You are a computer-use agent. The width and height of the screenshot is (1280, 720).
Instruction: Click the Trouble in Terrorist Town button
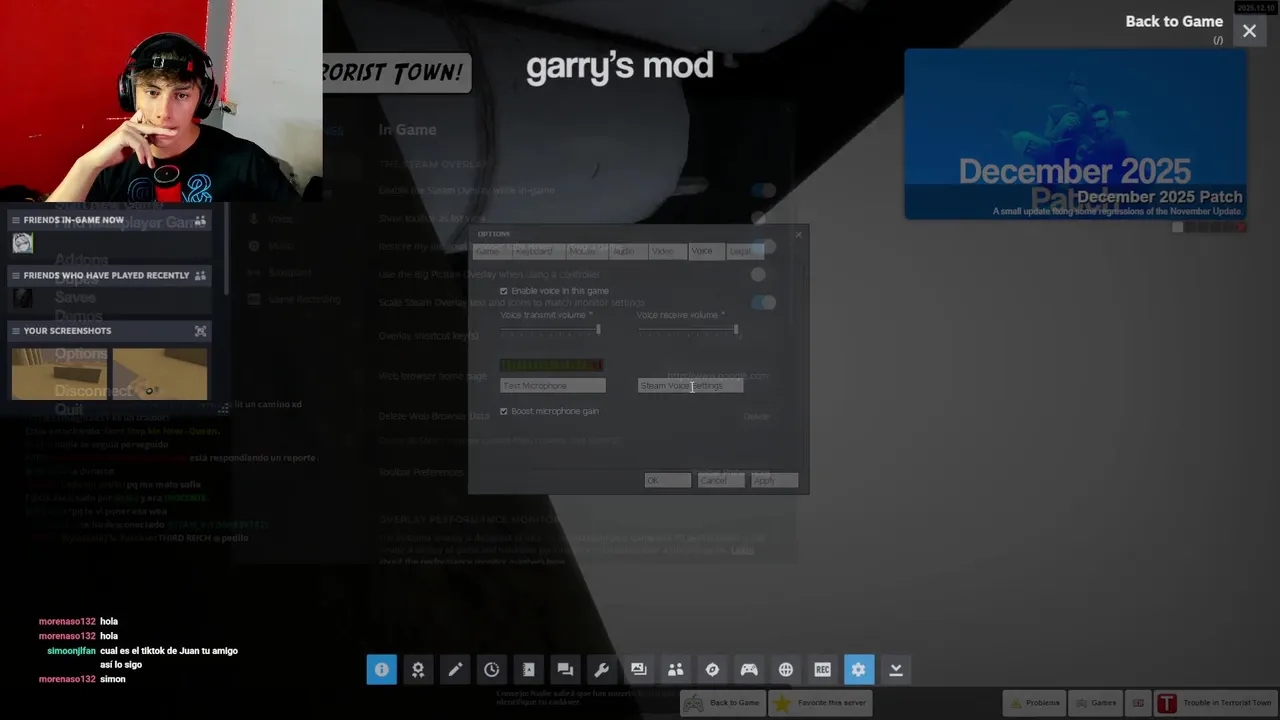tap(1215, 703)
